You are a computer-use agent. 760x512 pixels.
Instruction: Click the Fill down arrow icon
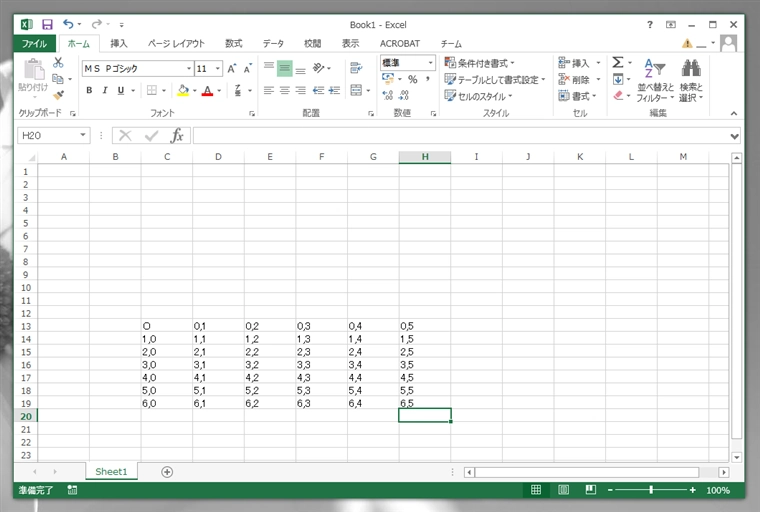click(618, 79)
